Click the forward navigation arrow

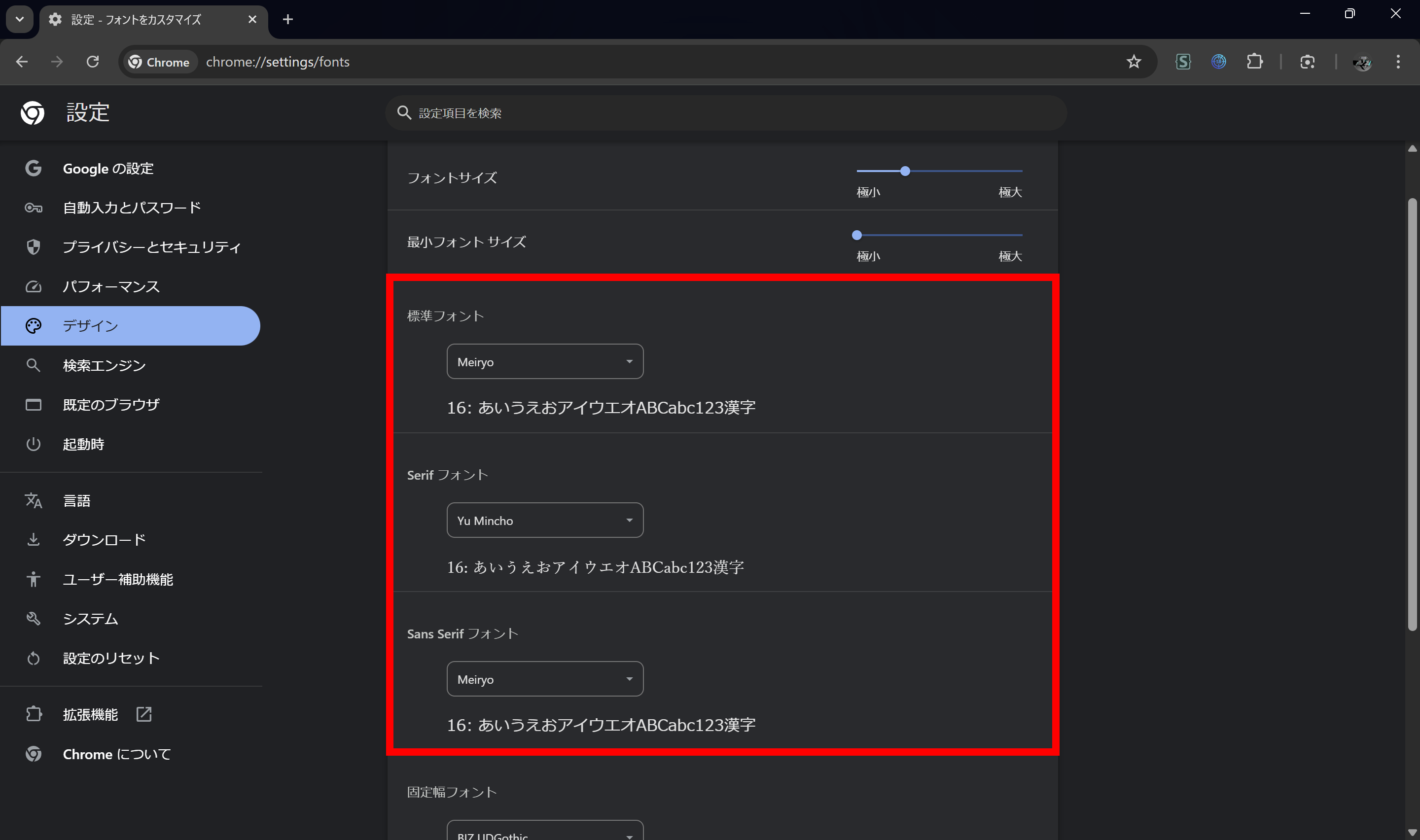pyautogui.click(x=57, y=62)
